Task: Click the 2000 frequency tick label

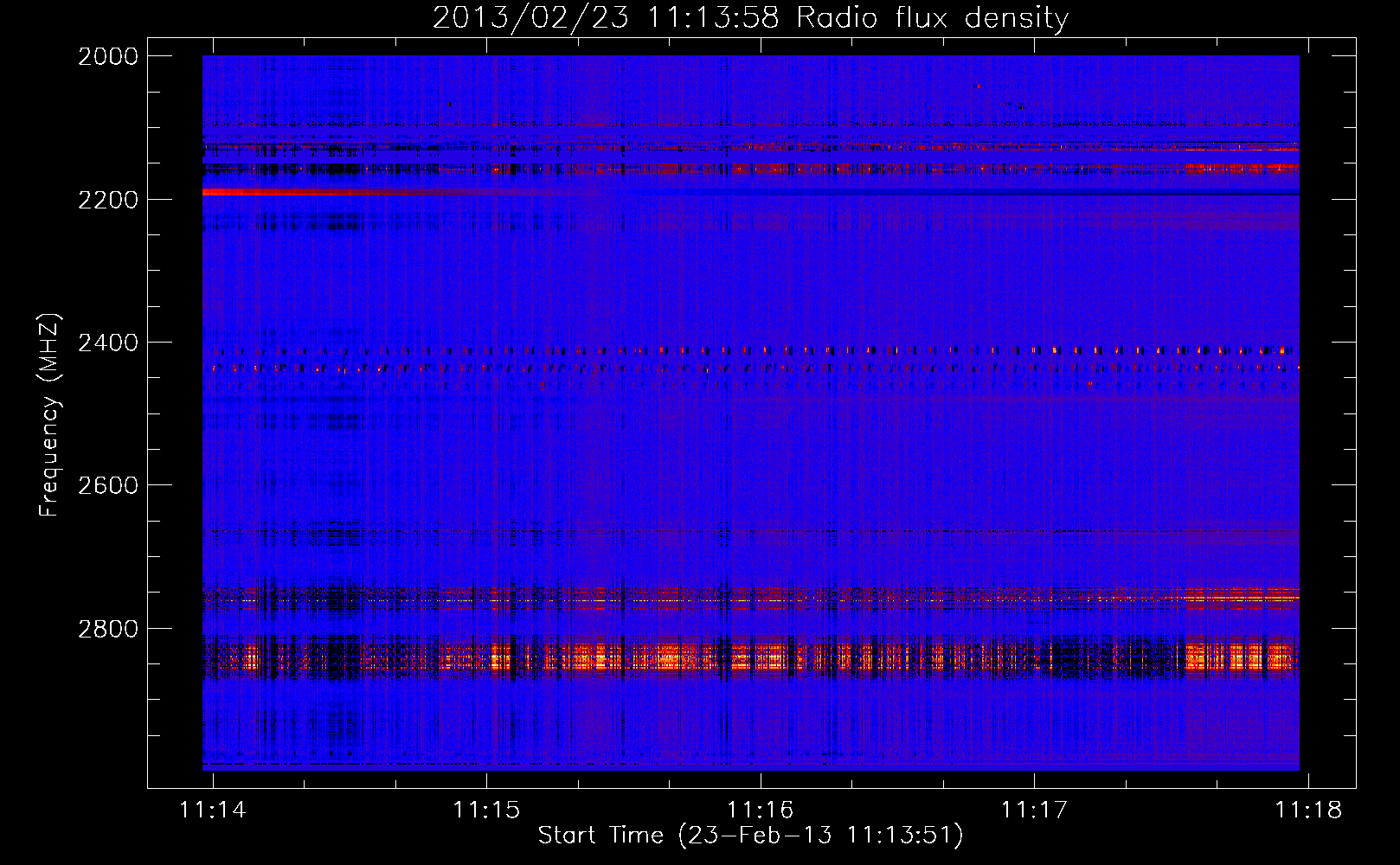Action: pyautogui.click(x=107, y=56)
